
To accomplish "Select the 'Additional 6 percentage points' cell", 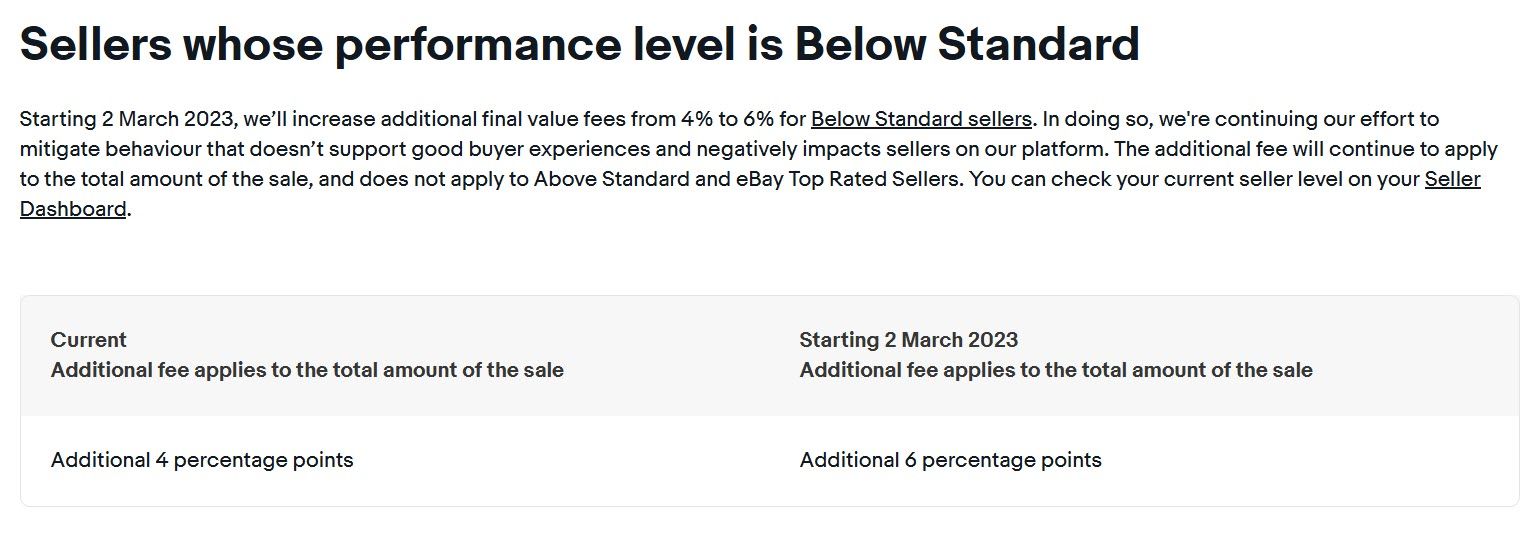I will tap(950, 460).
